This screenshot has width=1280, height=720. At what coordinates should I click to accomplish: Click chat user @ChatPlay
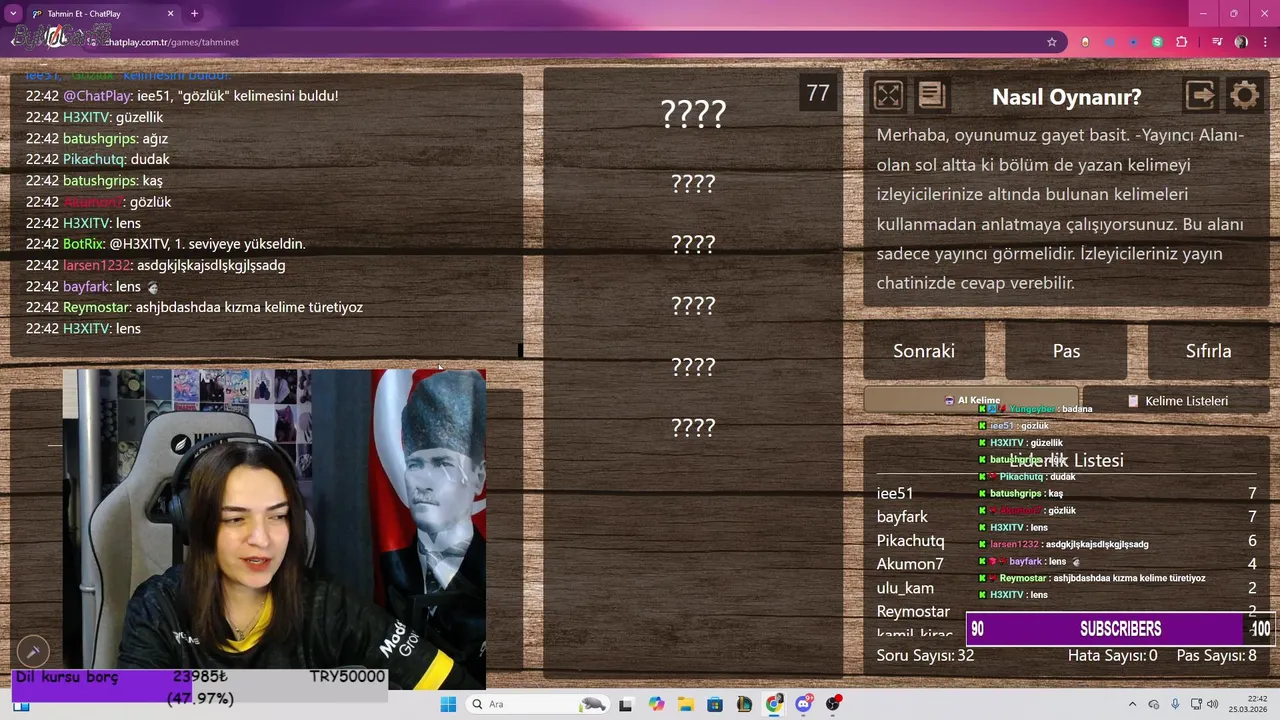click(97, 96)
